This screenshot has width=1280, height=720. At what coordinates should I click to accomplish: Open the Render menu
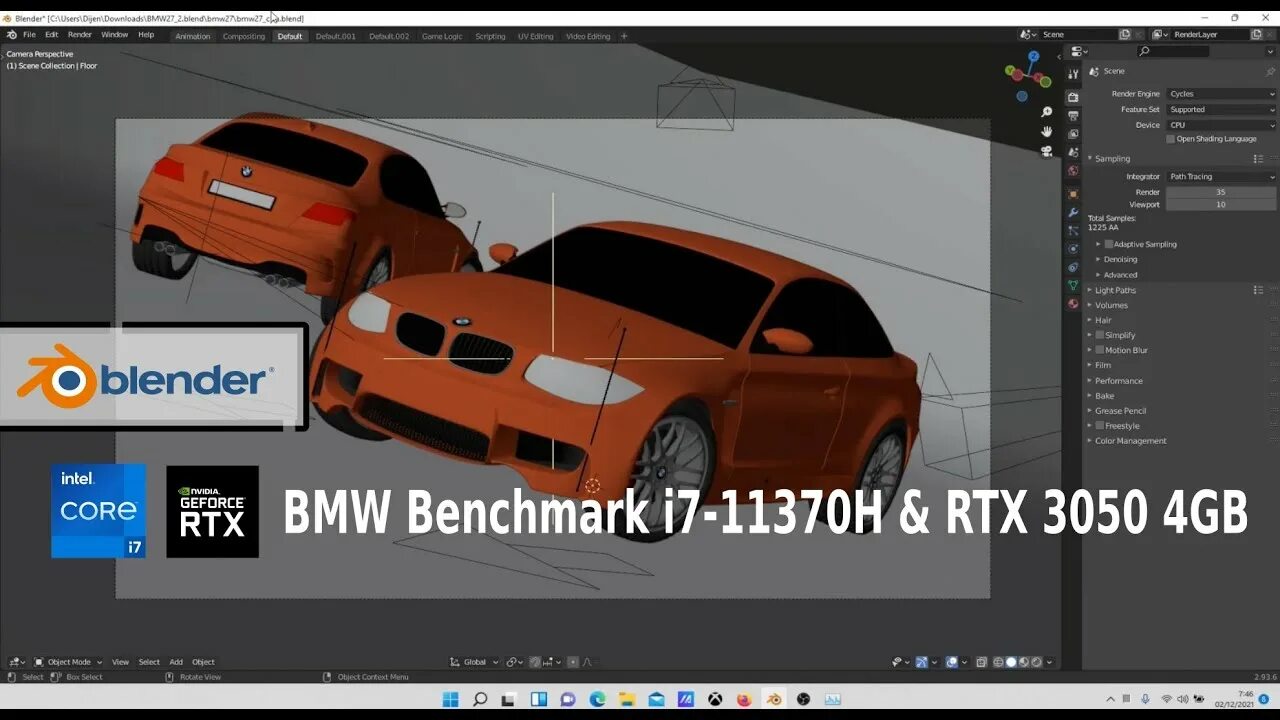pyautogui.click(x=80, y=35)
